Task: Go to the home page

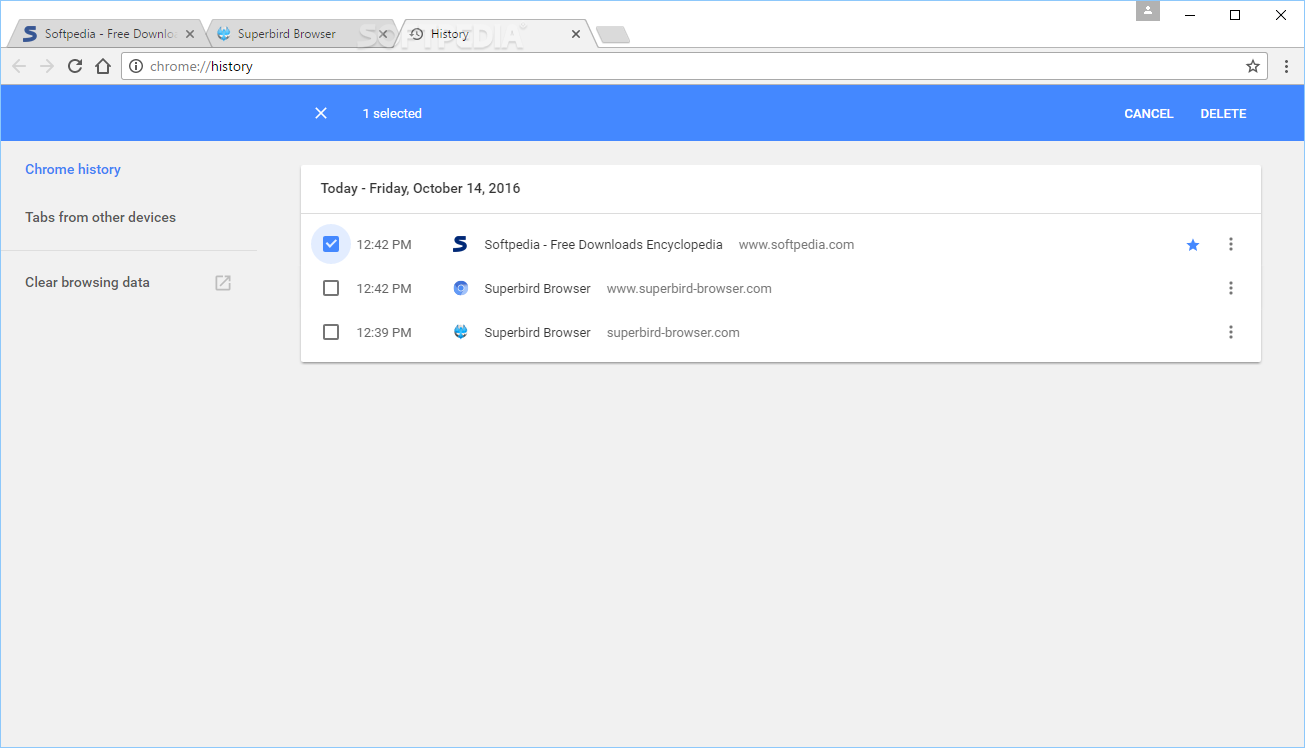Action: pos(102,66)
